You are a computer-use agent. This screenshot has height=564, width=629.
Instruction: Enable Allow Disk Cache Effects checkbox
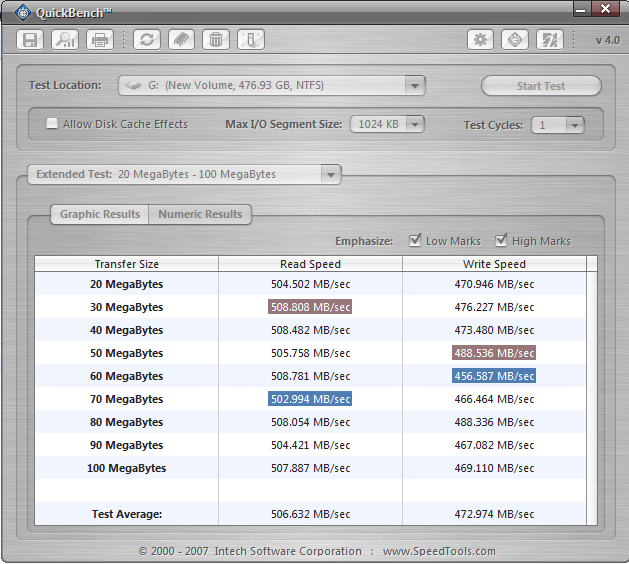(52, 124)
